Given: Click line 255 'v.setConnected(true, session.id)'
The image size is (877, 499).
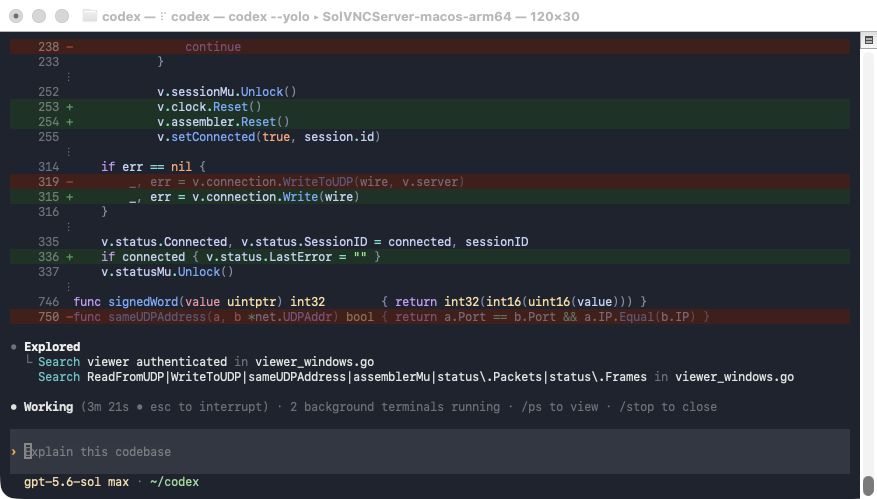Looking at the screenshot, I should [x=430, y=137].
